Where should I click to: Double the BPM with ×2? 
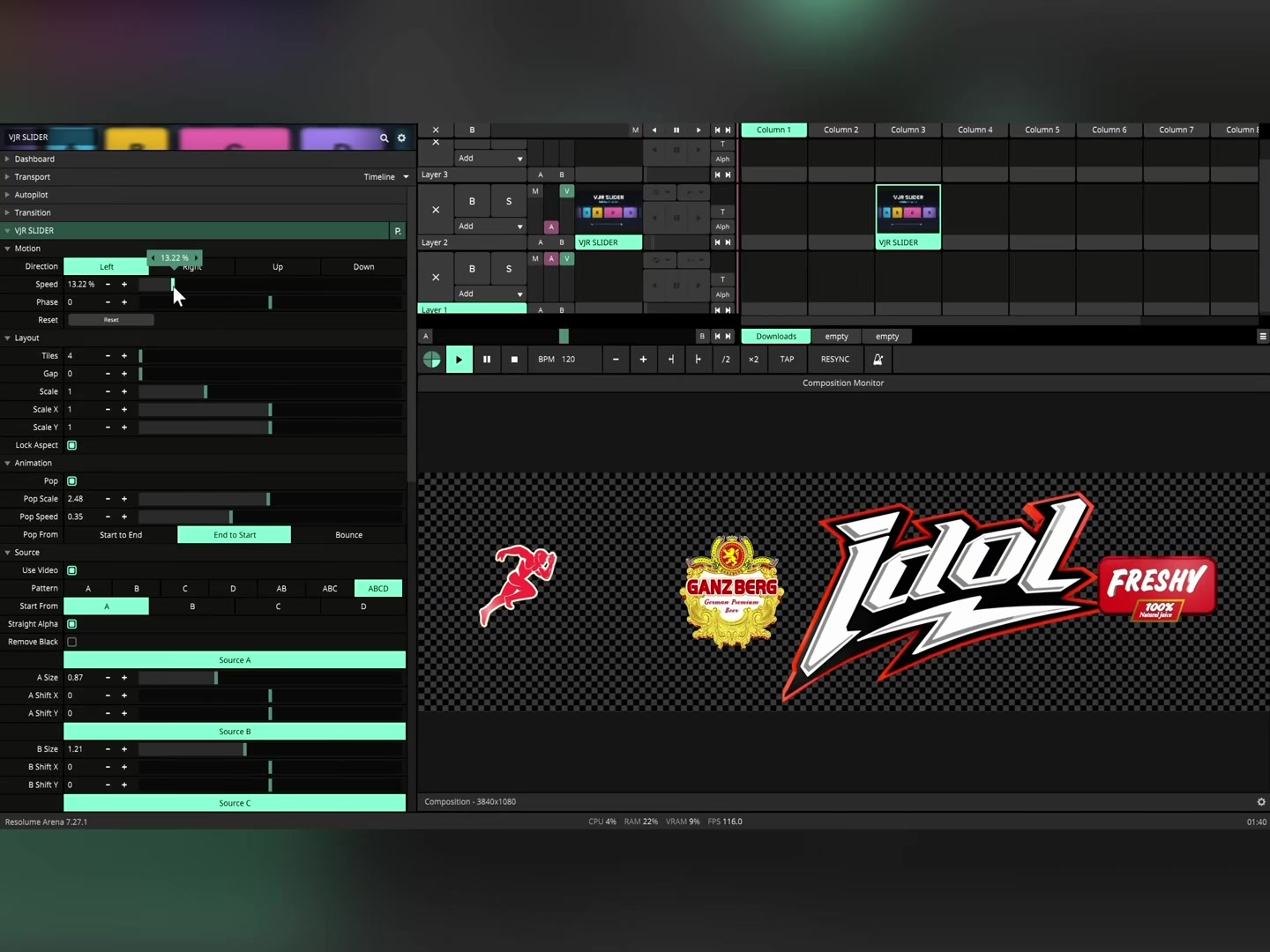[x=753, y=360]
